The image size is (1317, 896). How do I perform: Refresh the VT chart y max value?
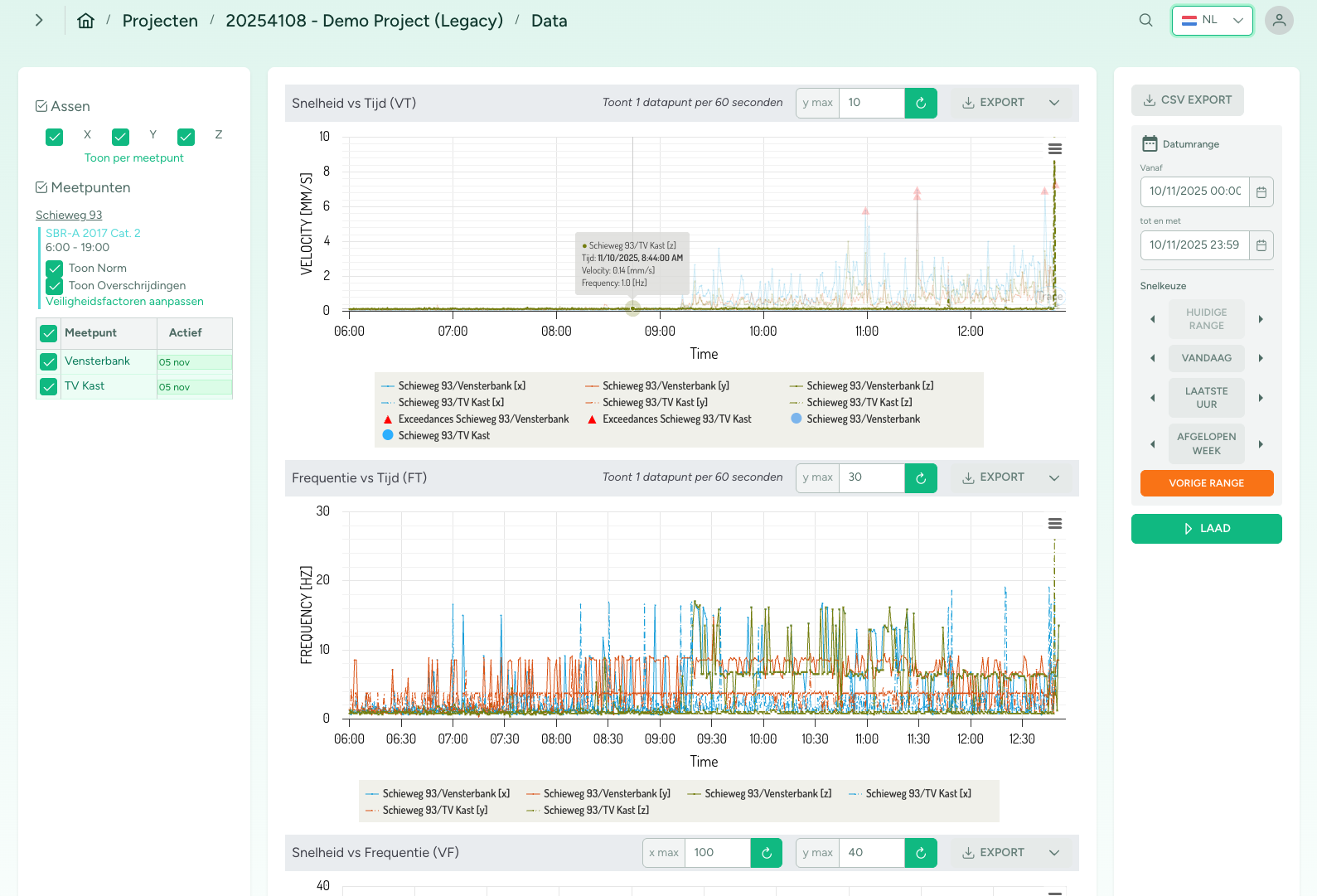(921, 103)
